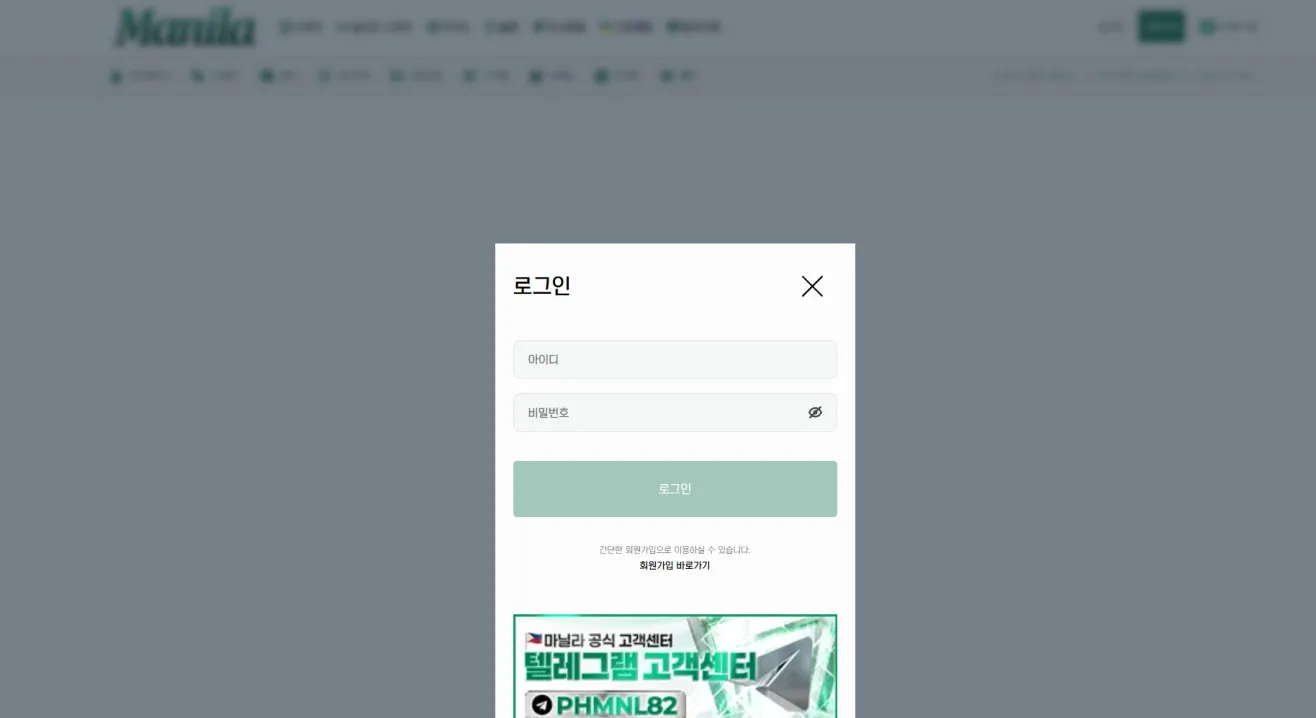This screenshot has height=718, width=1316.
Task: Click the 아이디 input field
Action: [x=675, y=359]
